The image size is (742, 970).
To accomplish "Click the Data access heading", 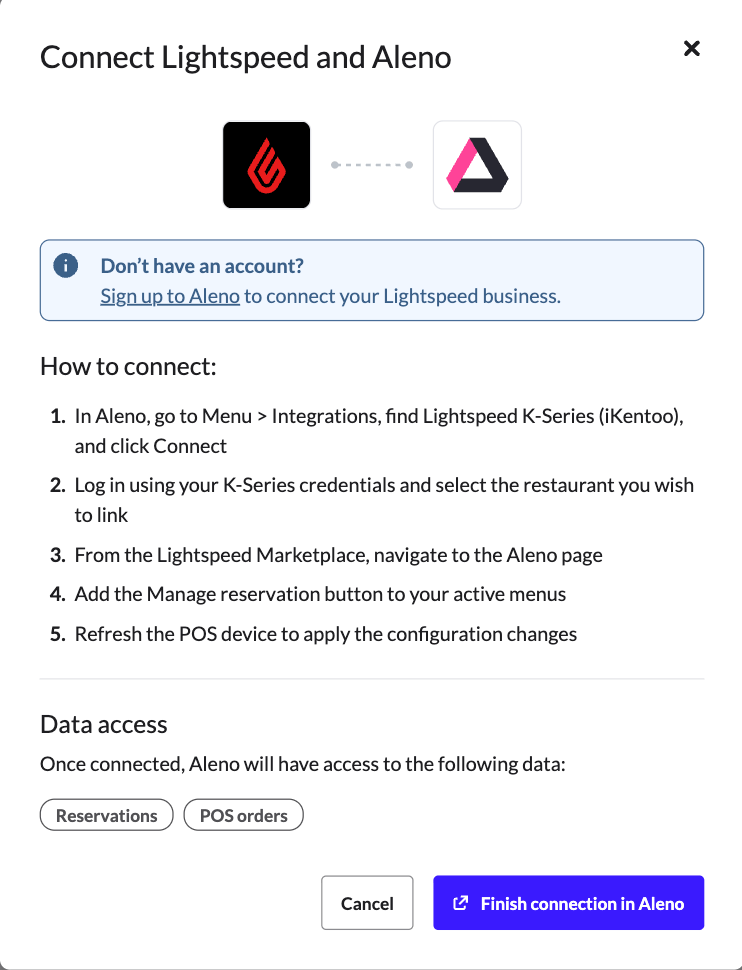I will [x=104, y=724].
